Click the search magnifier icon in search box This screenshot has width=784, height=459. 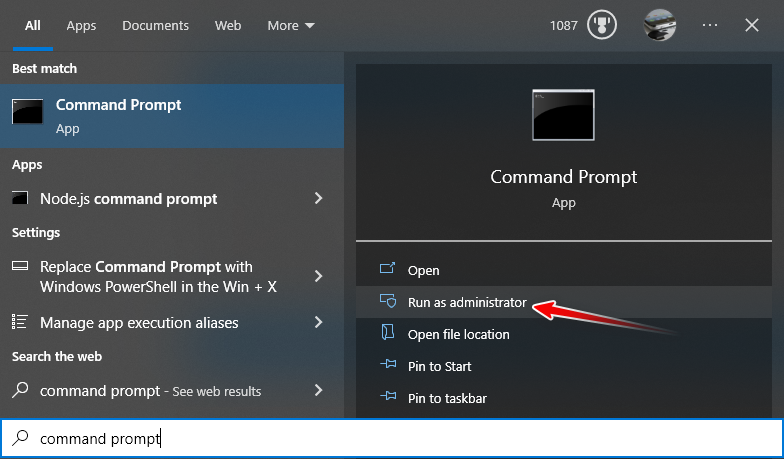pyautogui.click(x=19, y=438)
